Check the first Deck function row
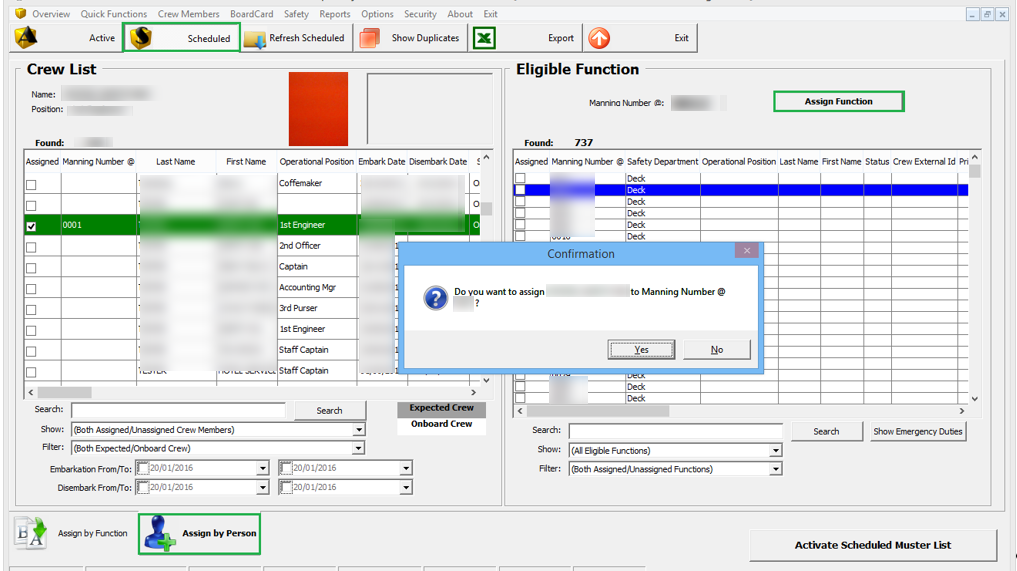Viewport: 1017px width, 571px height. (520, 178)
